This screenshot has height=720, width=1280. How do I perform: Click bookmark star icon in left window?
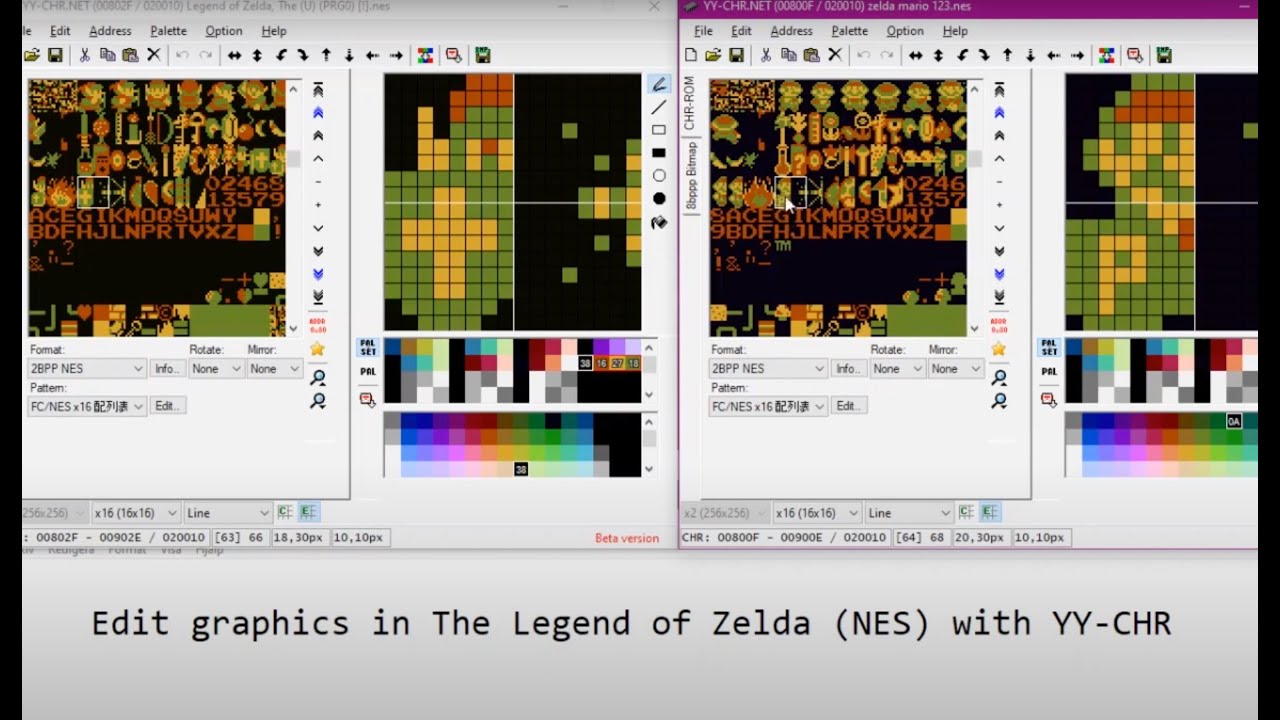(317, 349)
